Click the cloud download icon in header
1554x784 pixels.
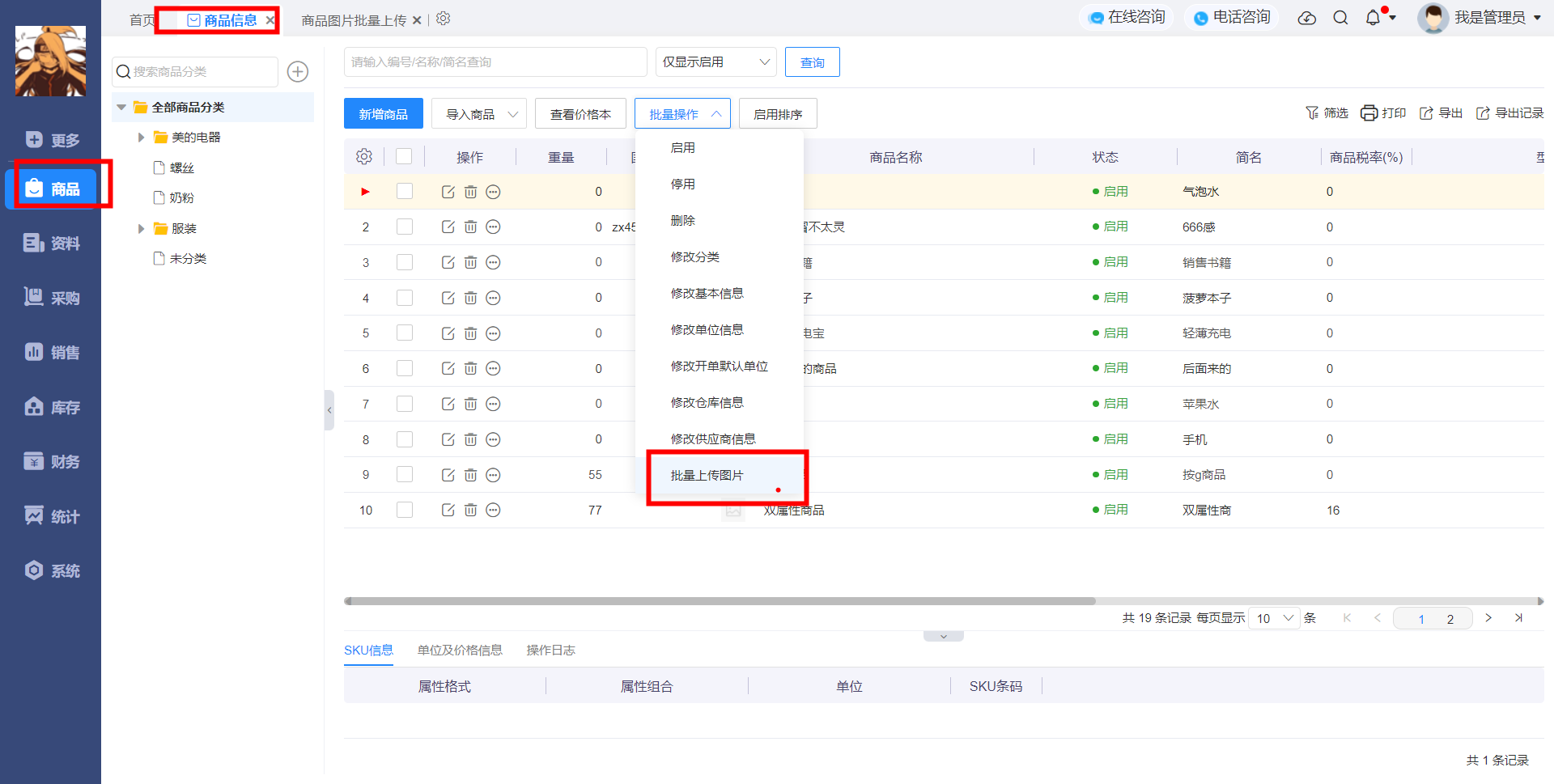point(1307,18)
